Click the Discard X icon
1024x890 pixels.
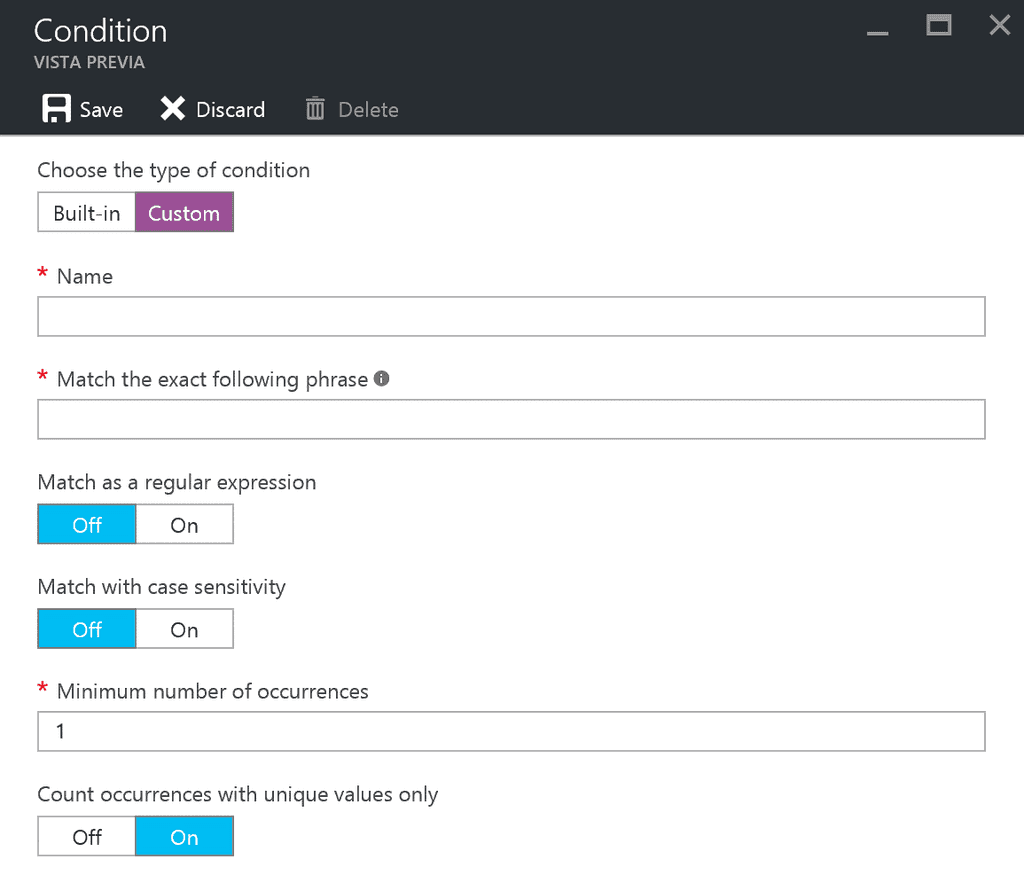pos(173,109)
